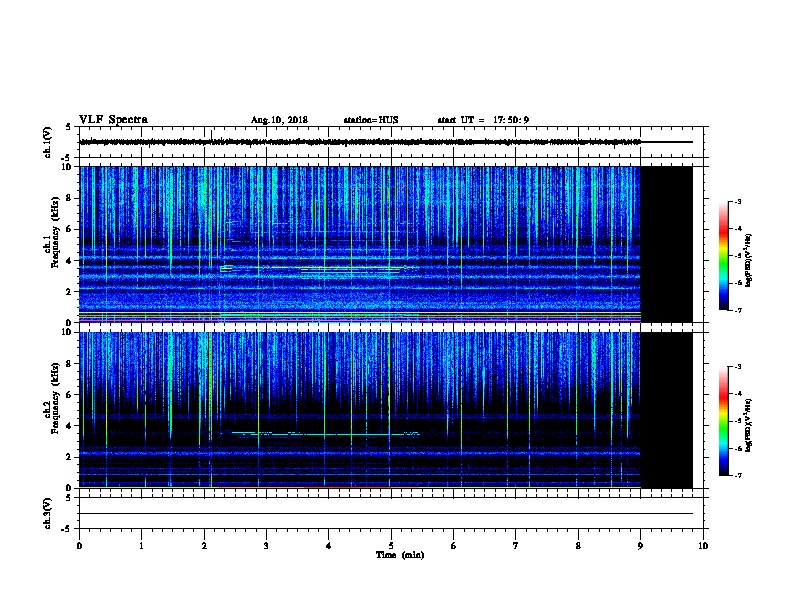Click the time axis tick label "10"

pos(703,545)
